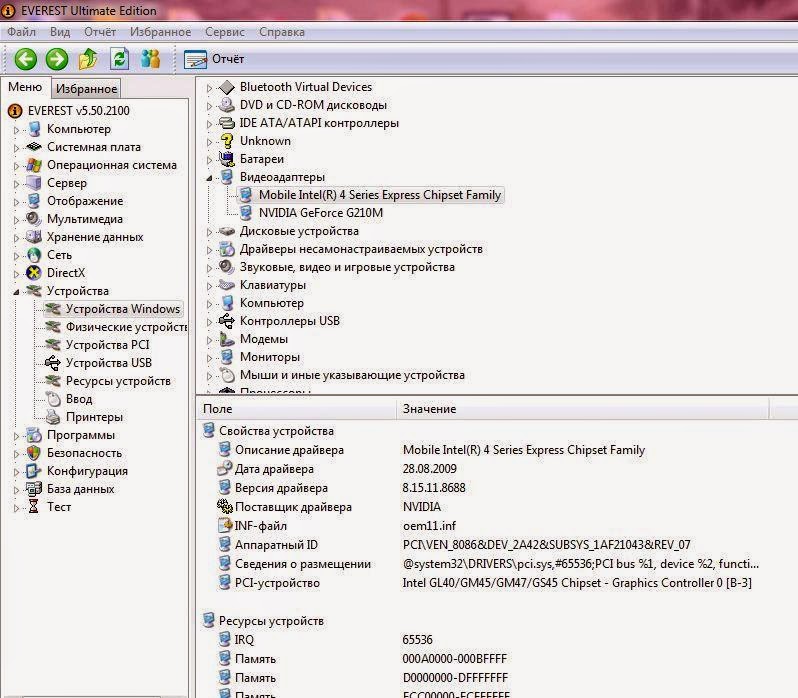Collapse the Видеоадаптеры node

coord(209,178)
